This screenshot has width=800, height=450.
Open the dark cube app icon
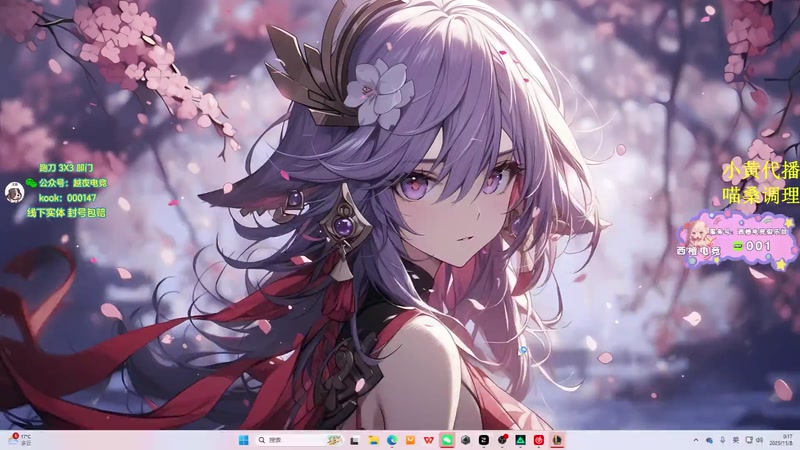465,440
